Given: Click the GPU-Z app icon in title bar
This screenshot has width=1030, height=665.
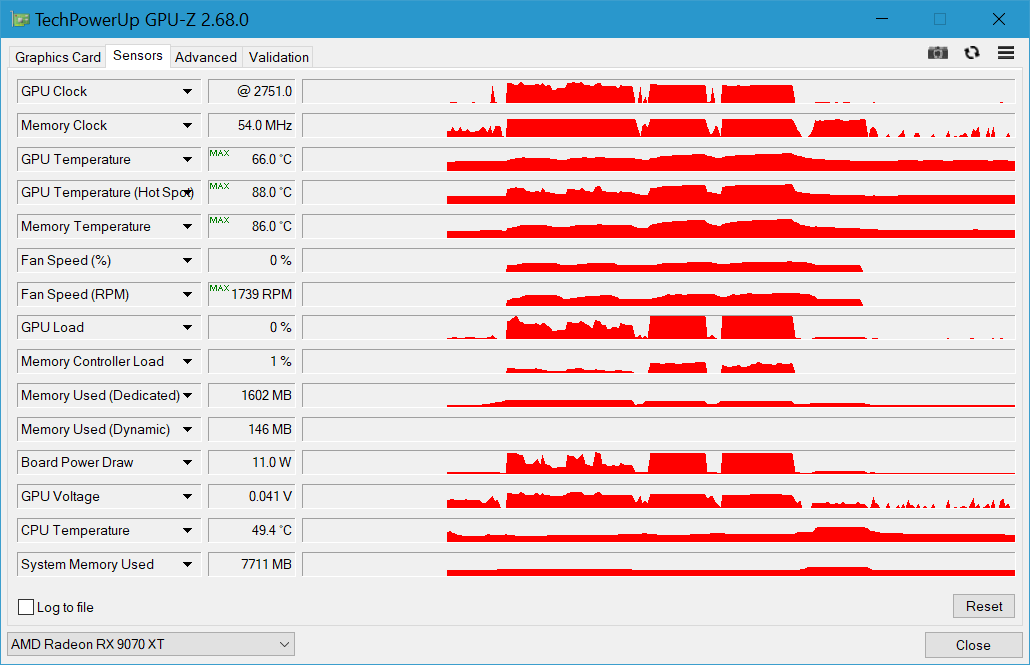Looking at the screenshot, I should [20, 19].
